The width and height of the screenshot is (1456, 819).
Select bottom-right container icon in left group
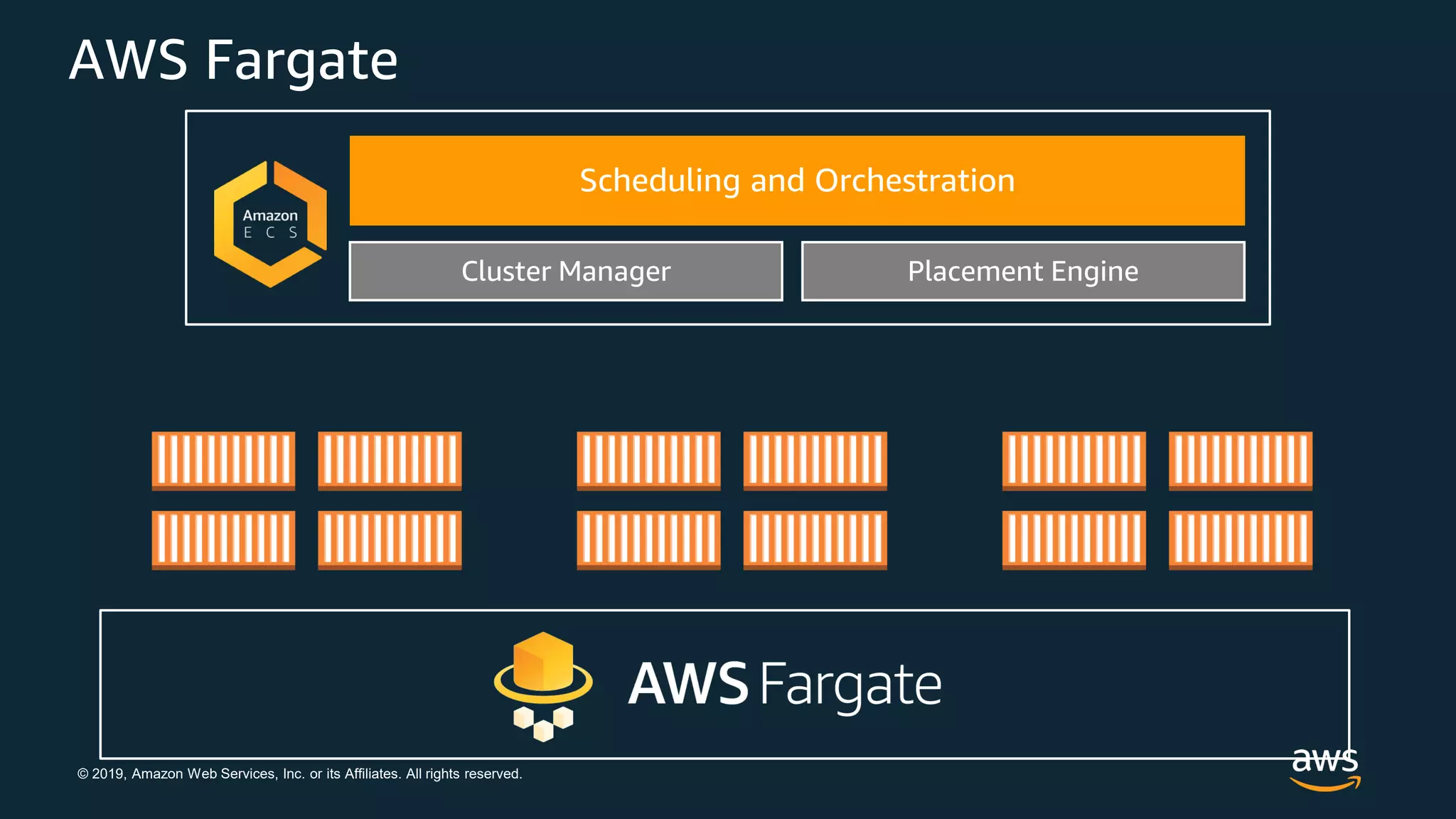point(390,540)
